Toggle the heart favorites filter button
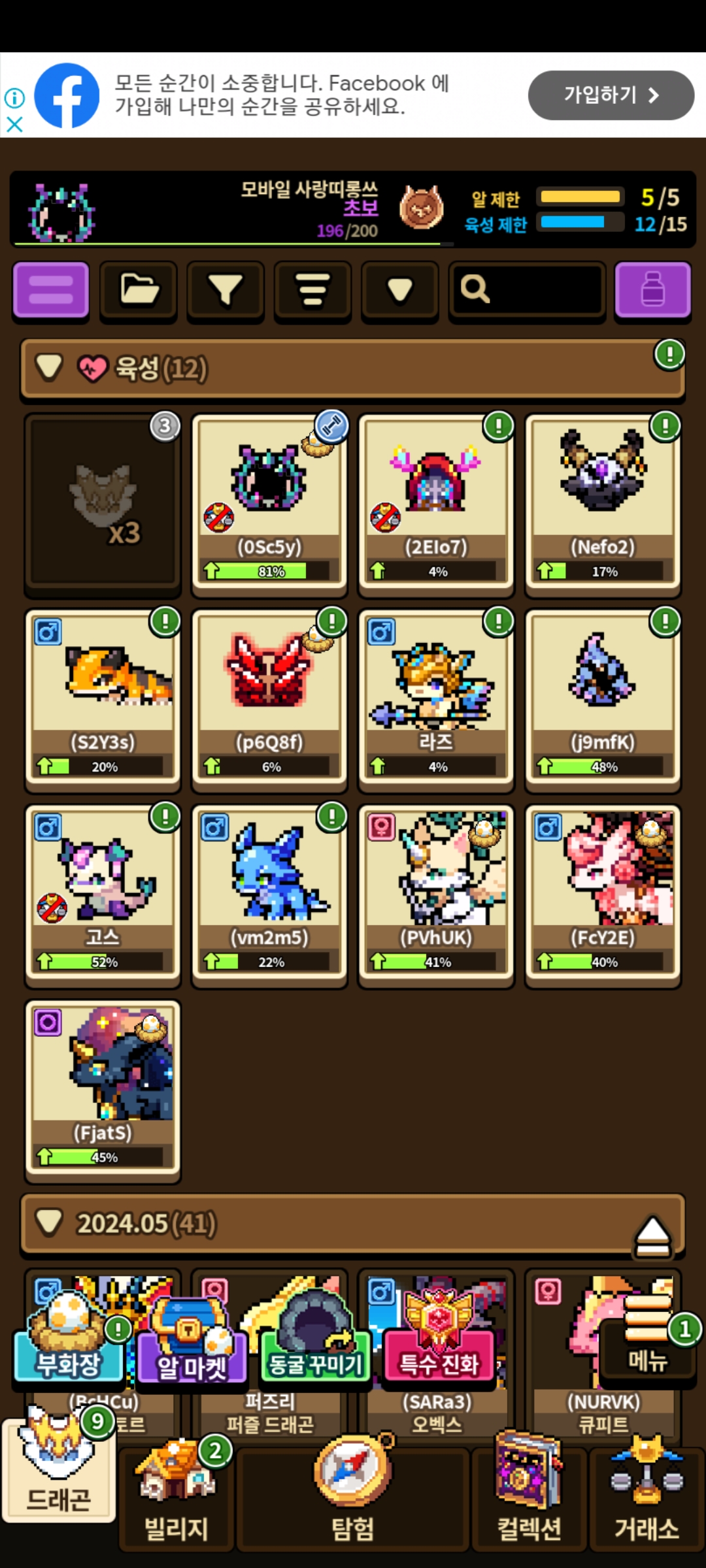This screenshot has height=1568, width=706. [x=399, y=290]
